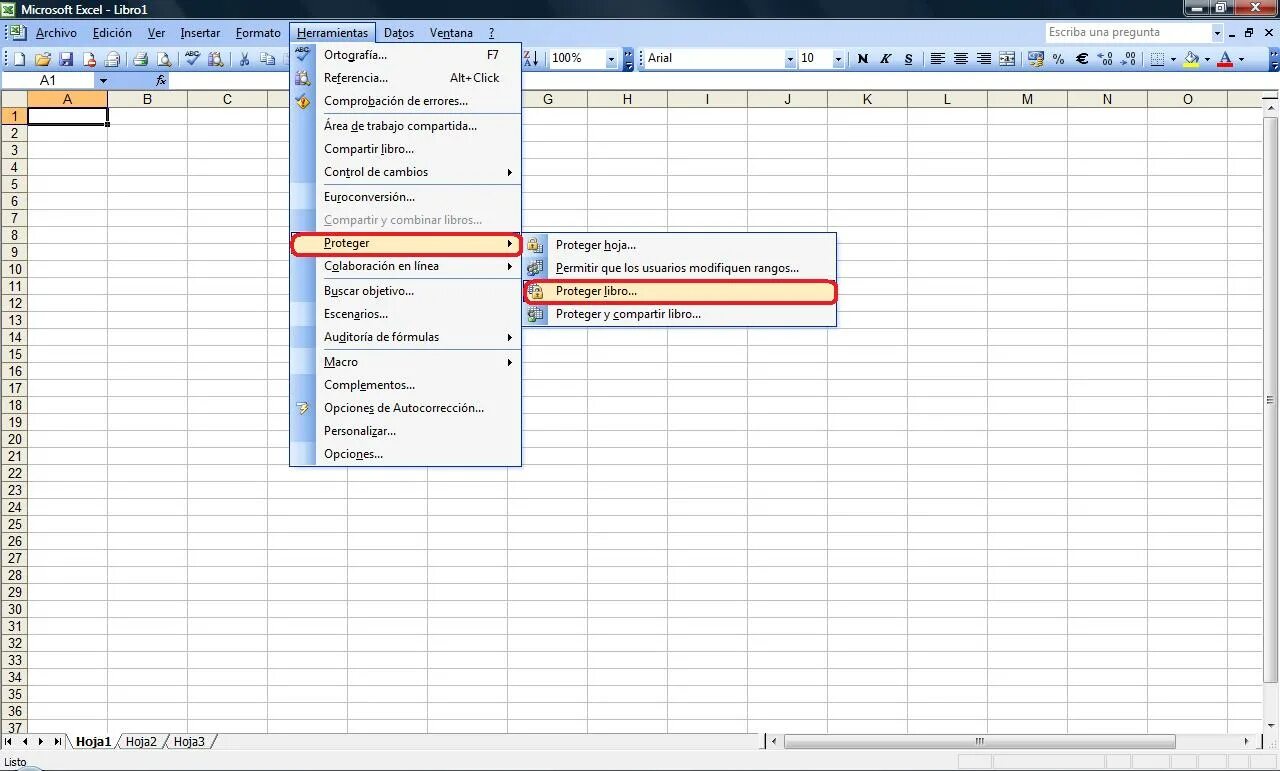
Task: Apply Euro style formatting
Action: (1082, 59)
